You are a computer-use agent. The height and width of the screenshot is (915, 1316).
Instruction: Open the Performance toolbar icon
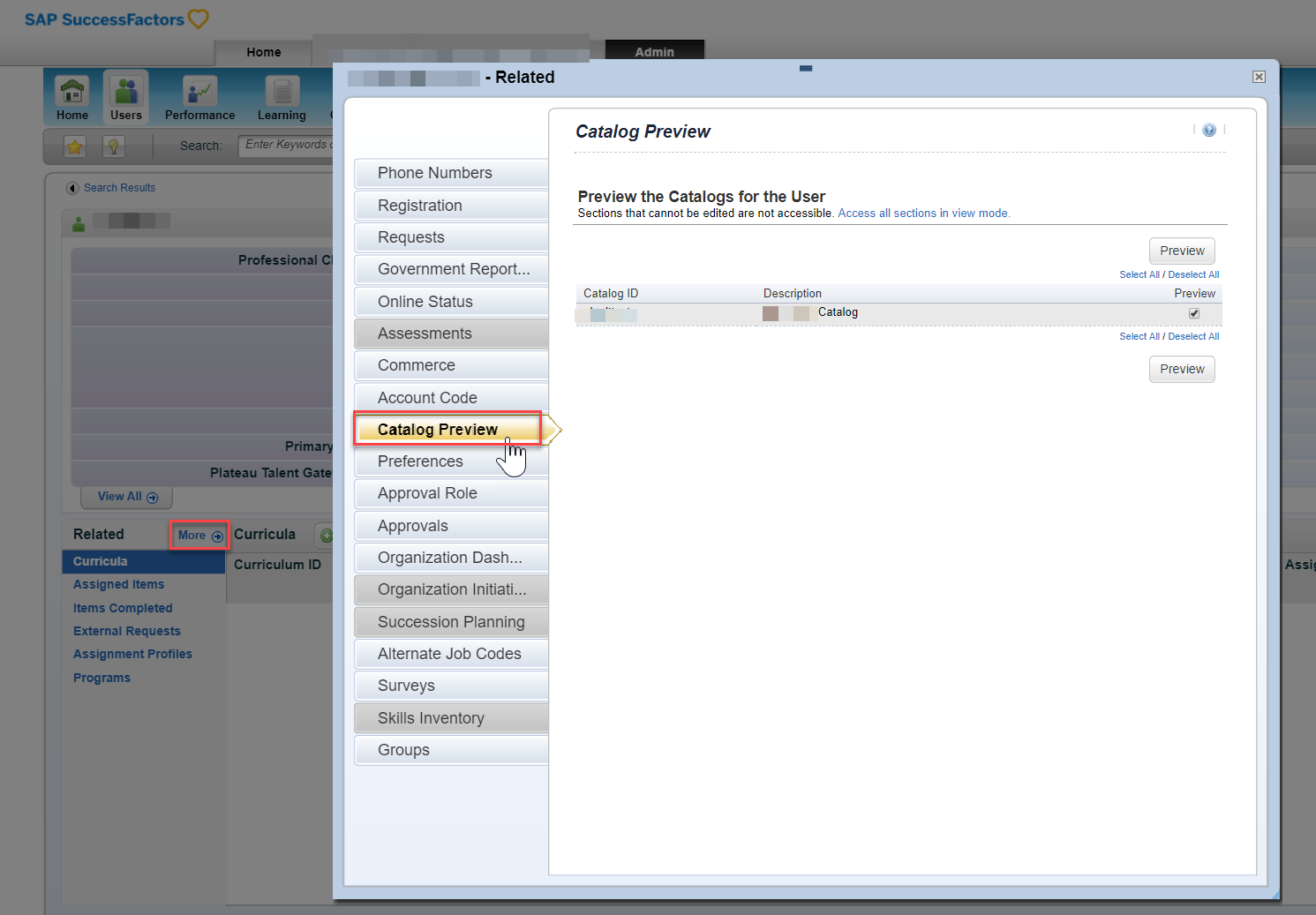coord(199,98)
